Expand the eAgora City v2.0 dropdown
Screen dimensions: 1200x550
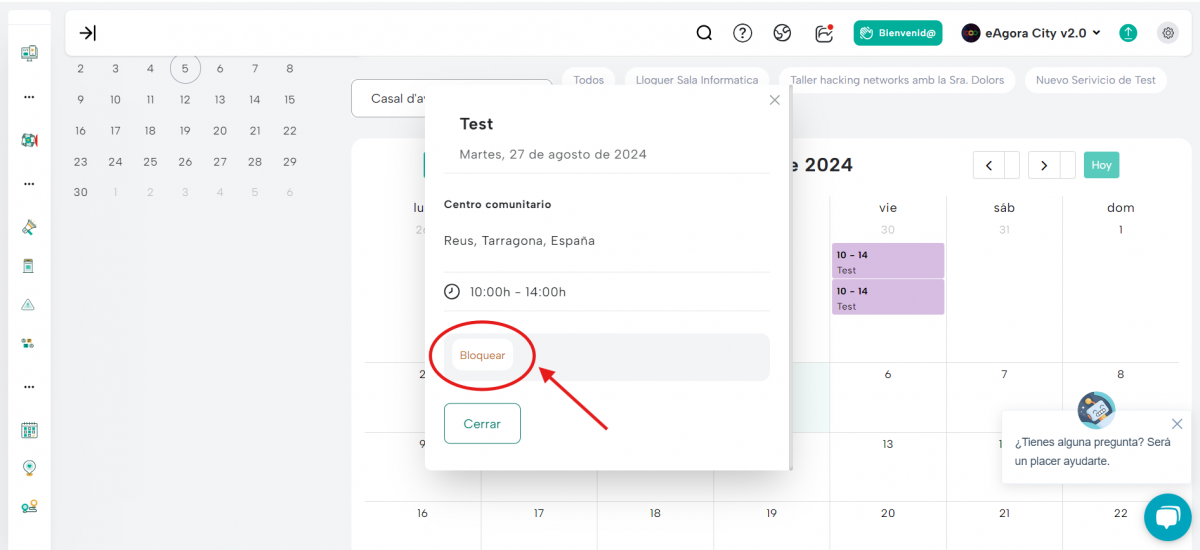click(x=1031, y=33)
